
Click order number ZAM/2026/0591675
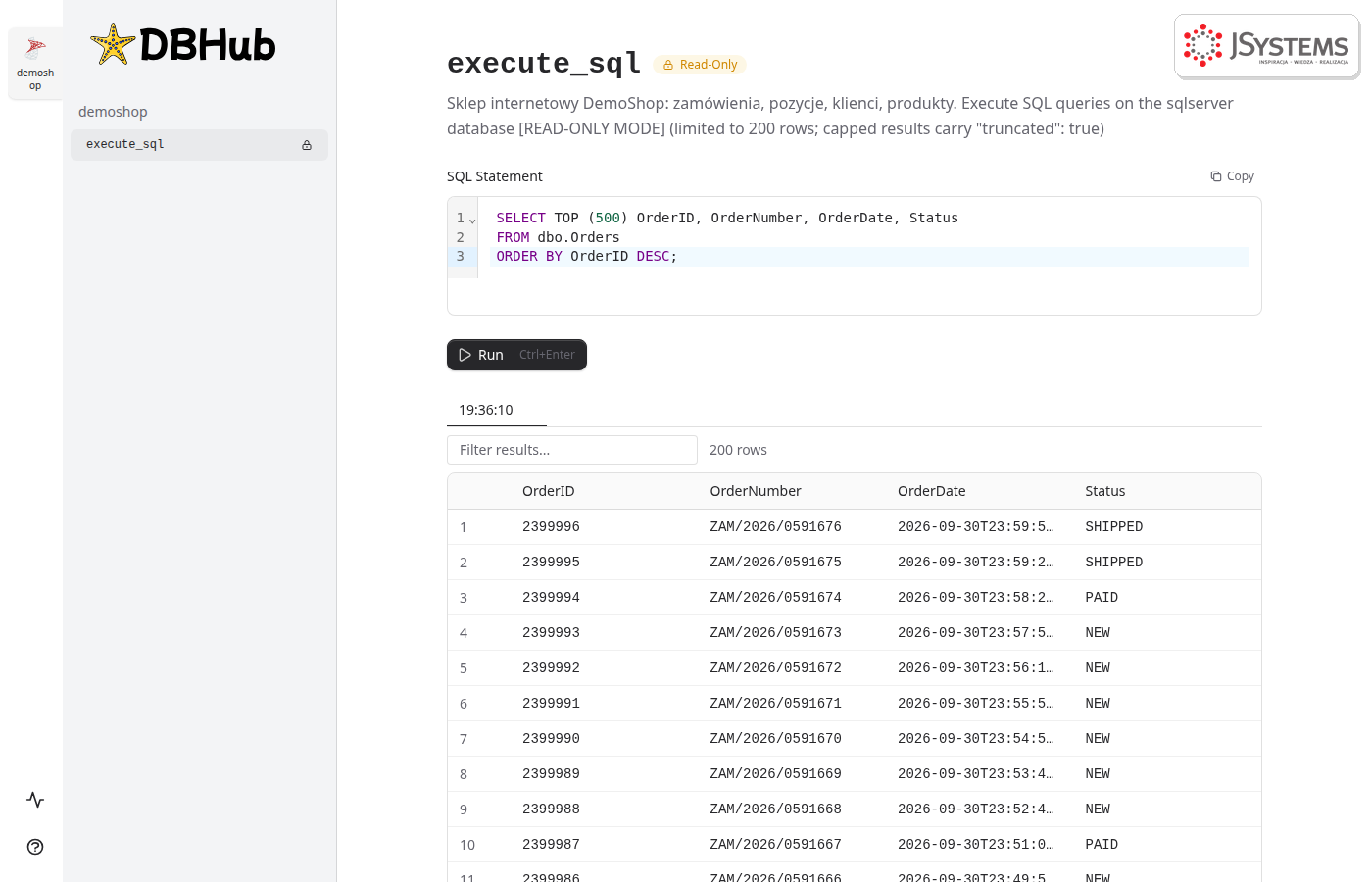[775, 563]
